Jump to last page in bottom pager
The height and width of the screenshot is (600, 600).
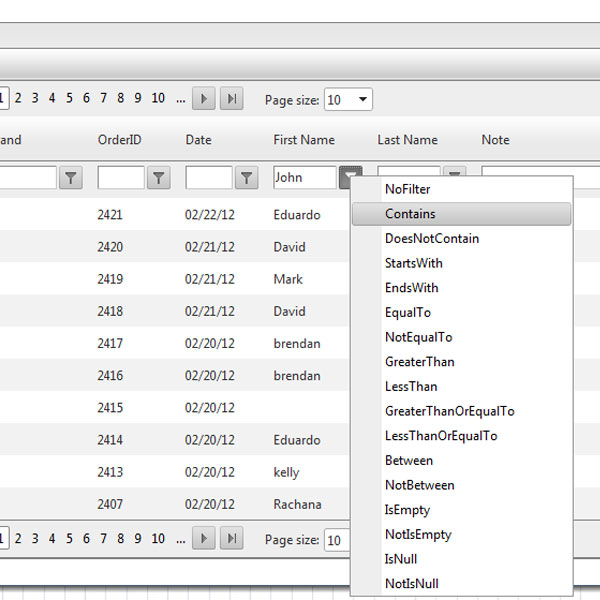231,539
